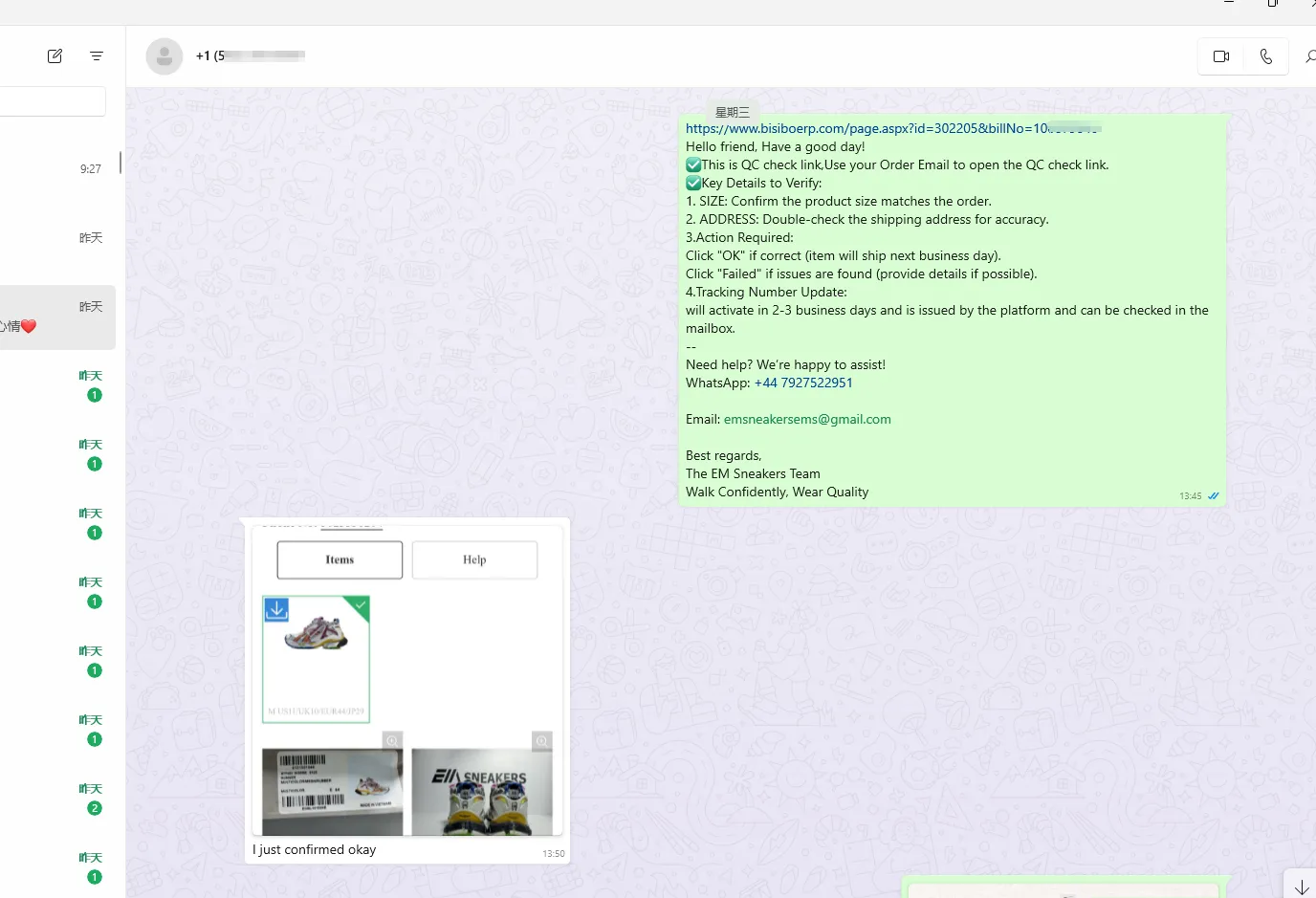This screenshot has height=898, width=1316.
Task: Open the received QC screenshot image
Action: click(x=407, y=680)
